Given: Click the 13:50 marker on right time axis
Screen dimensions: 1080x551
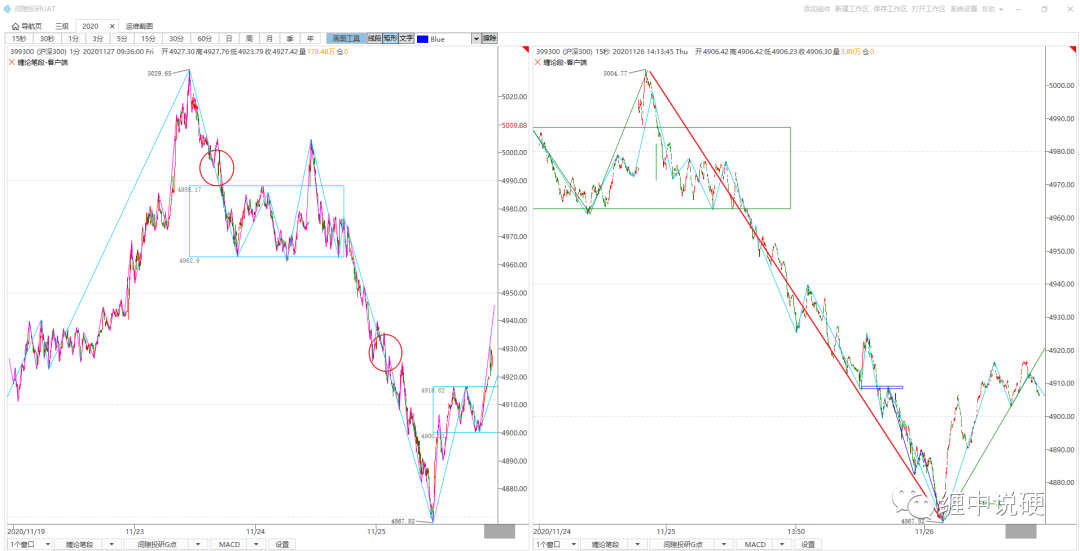Looking at the screenshot, I should click(x=796, y=531).
